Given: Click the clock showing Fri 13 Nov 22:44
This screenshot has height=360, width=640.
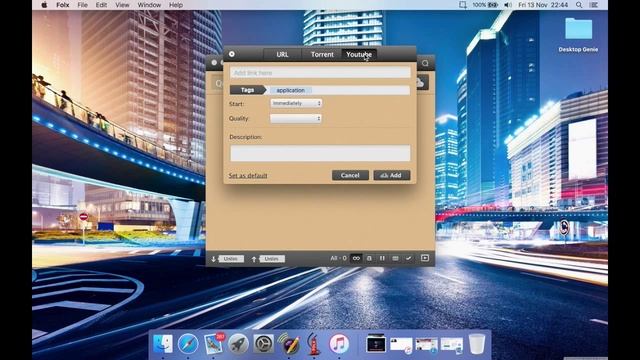Looking at the screenshot, I should coord(543,5).
